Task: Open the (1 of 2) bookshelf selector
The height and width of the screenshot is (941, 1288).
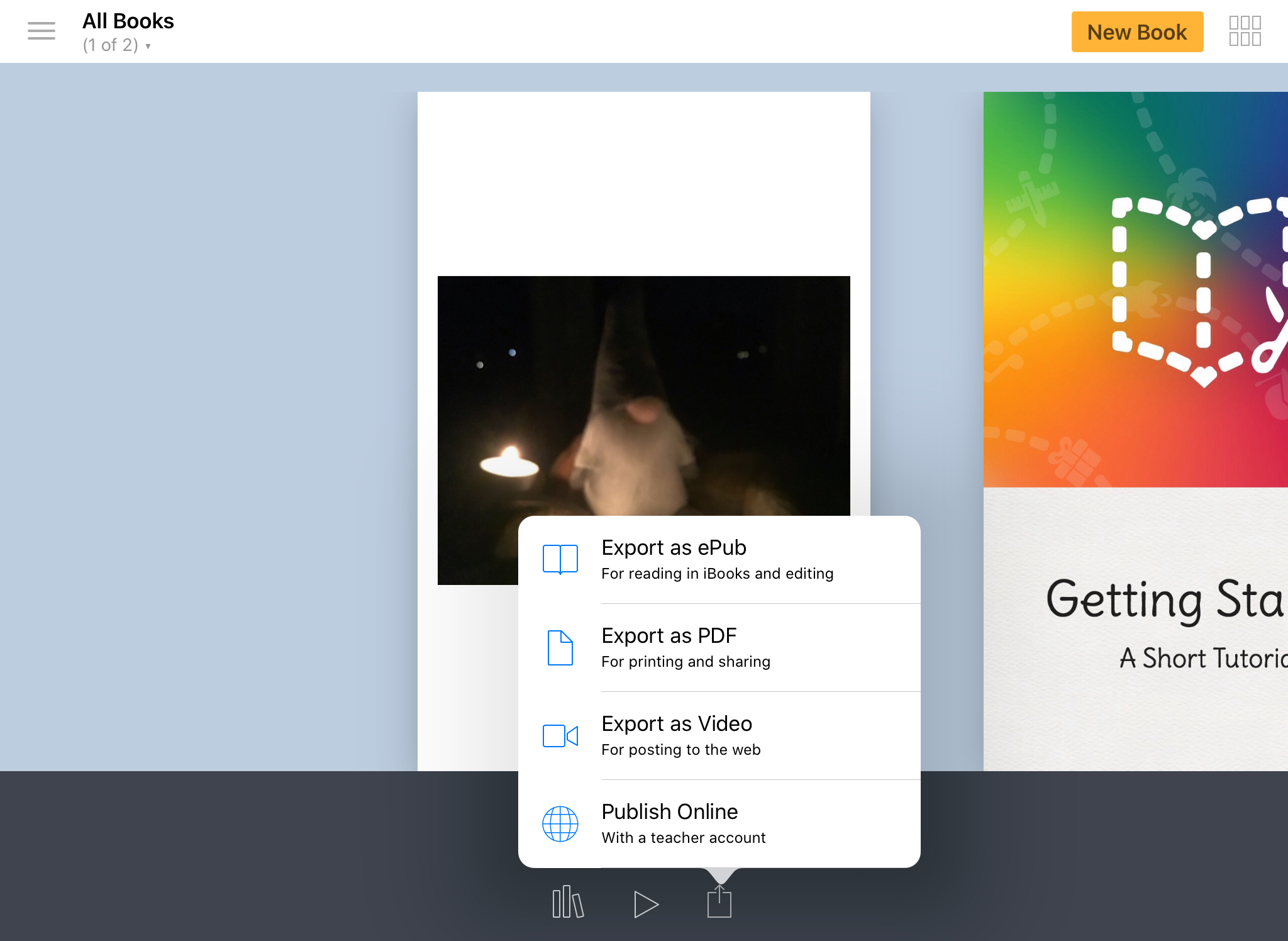Action: [x=111, y=45]
